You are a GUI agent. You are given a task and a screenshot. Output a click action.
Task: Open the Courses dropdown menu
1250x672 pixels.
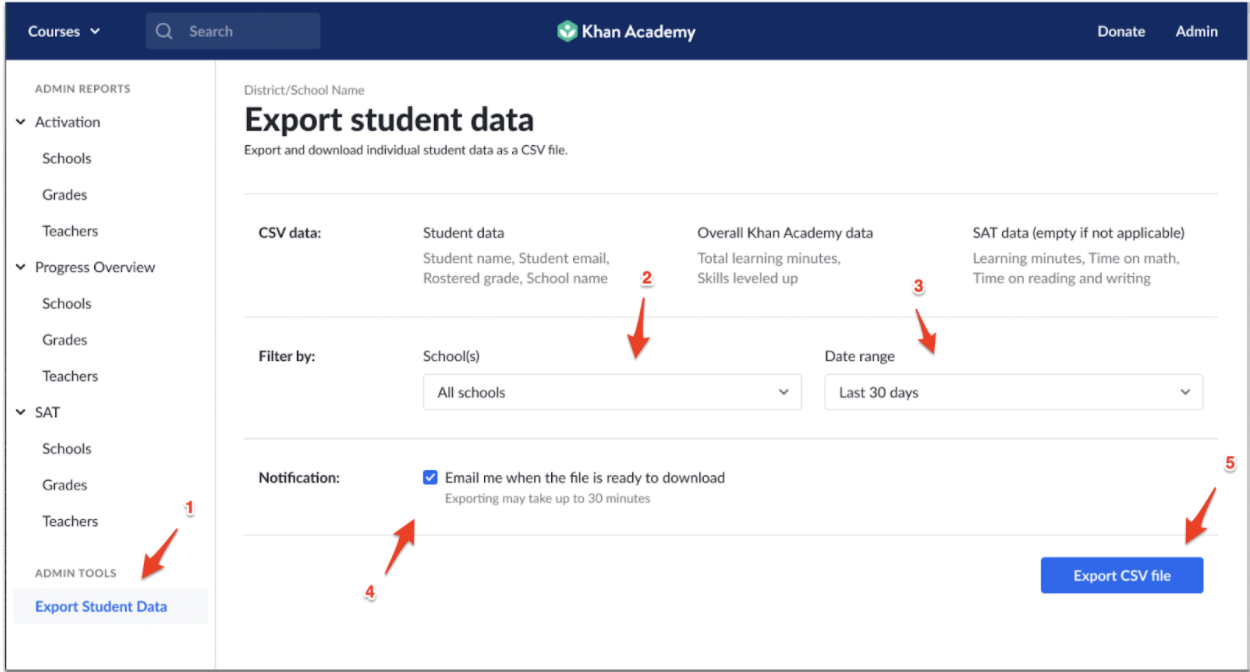[64, 31]
